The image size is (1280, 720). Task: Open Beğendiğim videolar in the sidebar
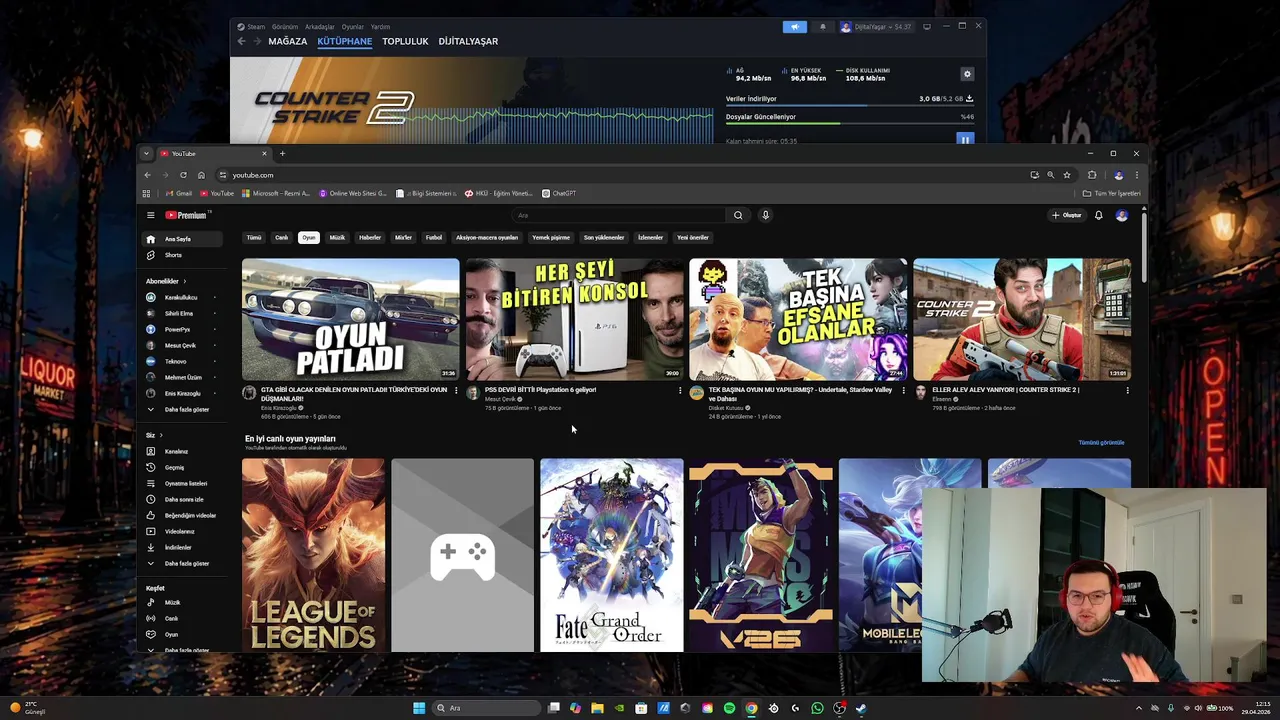190,515
